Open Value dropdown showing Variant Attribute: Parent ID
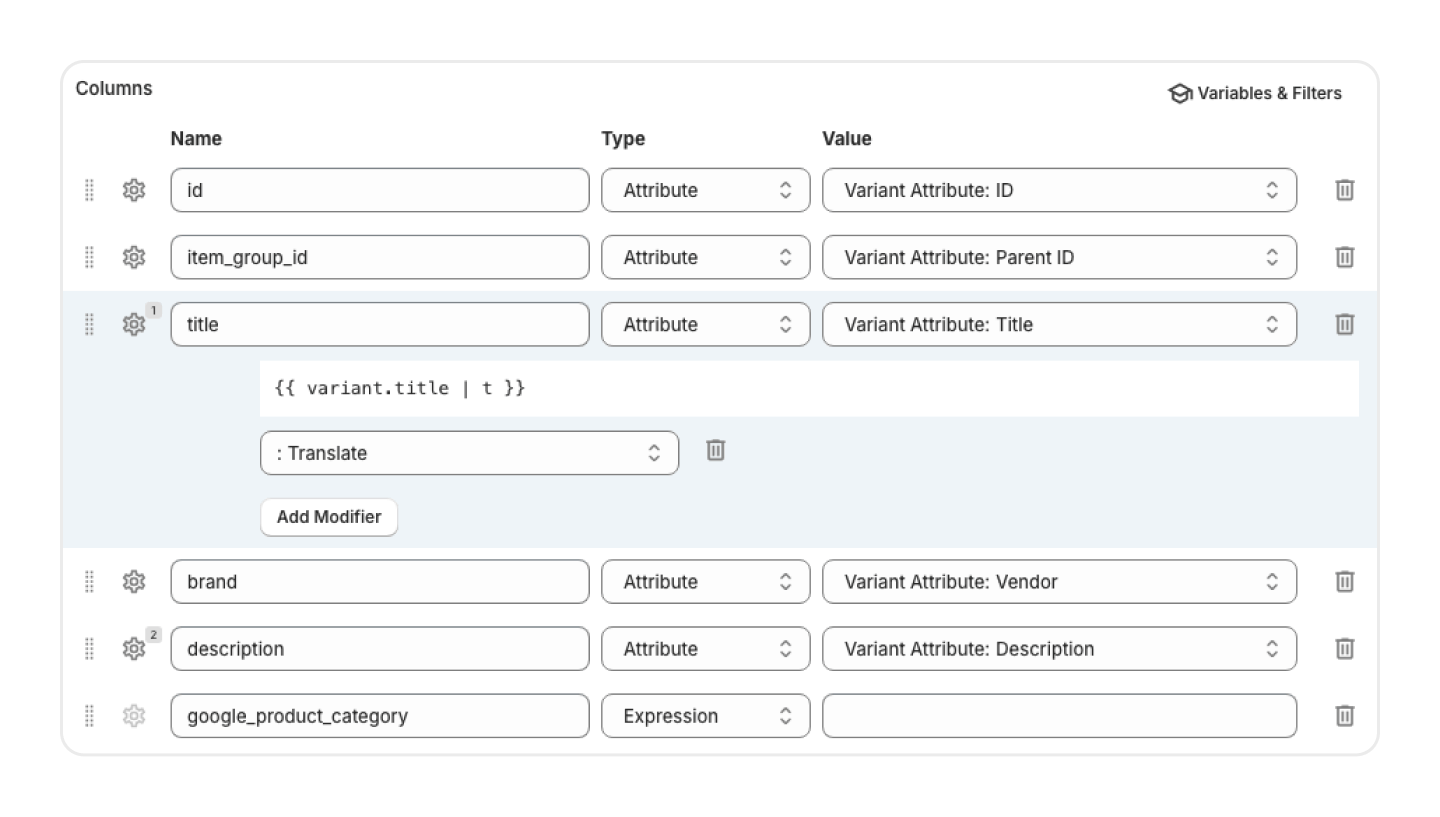 (1058, 257)
